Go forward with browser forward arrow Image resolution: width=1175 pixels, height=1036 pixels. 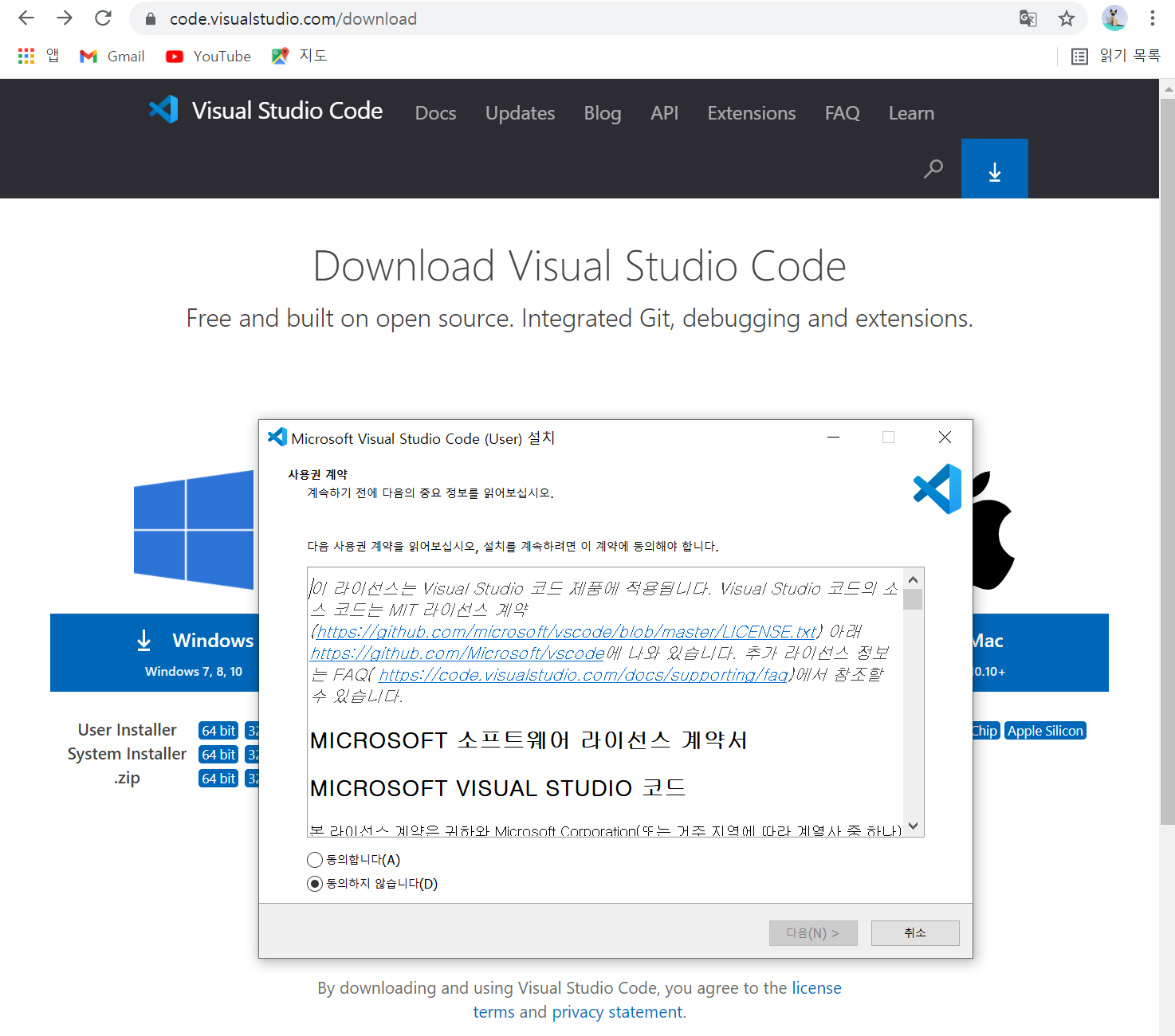pos(65,18)
